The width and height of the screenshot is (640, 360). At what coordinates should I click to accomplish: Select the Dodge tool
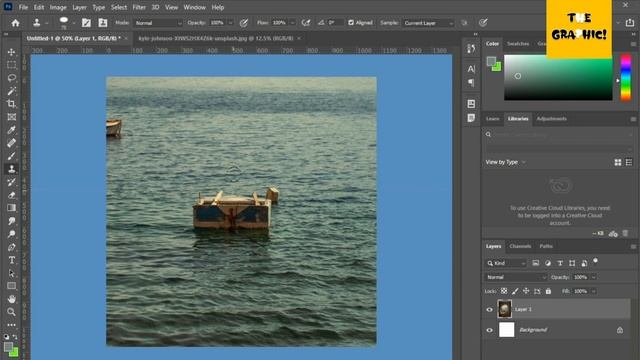pyautogui.click(x=11, y=234)
